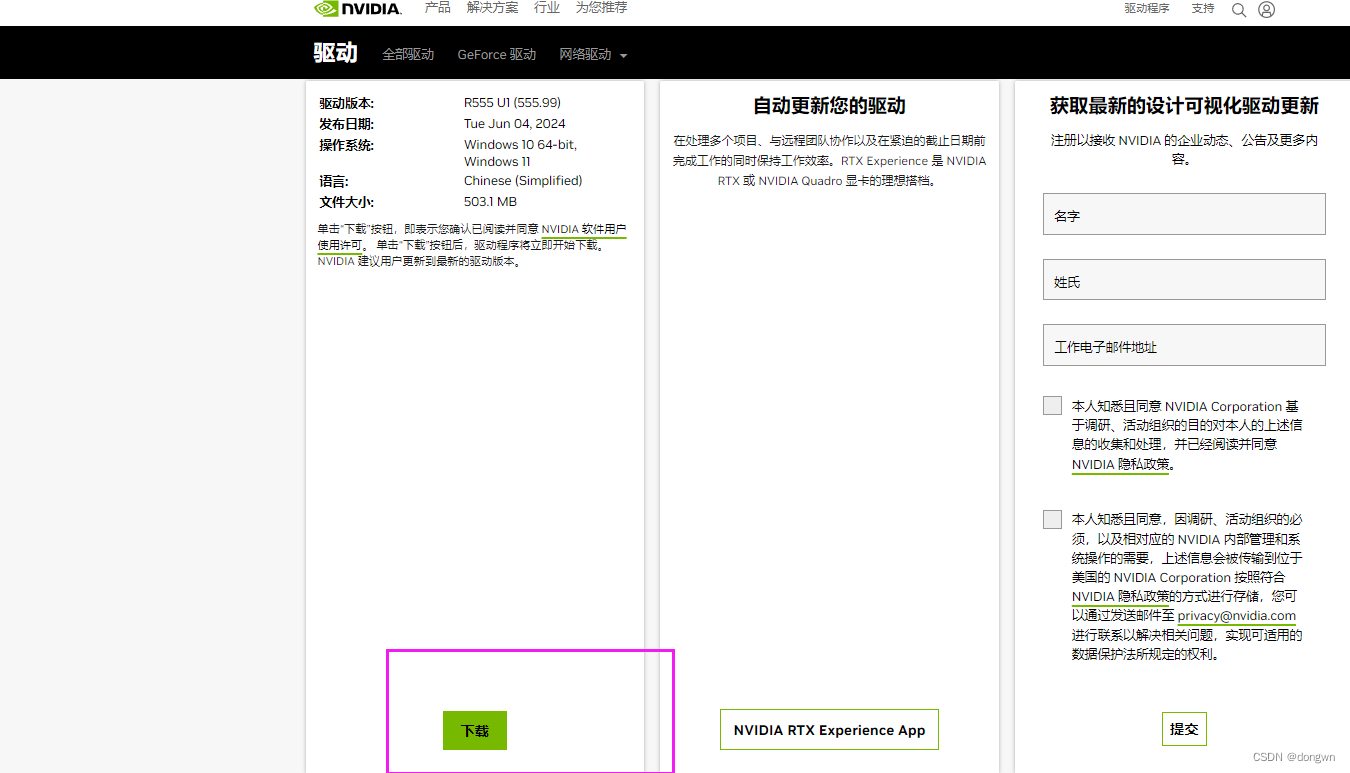
Task: Click the 操作系统 label
Action: click(346, 145)
